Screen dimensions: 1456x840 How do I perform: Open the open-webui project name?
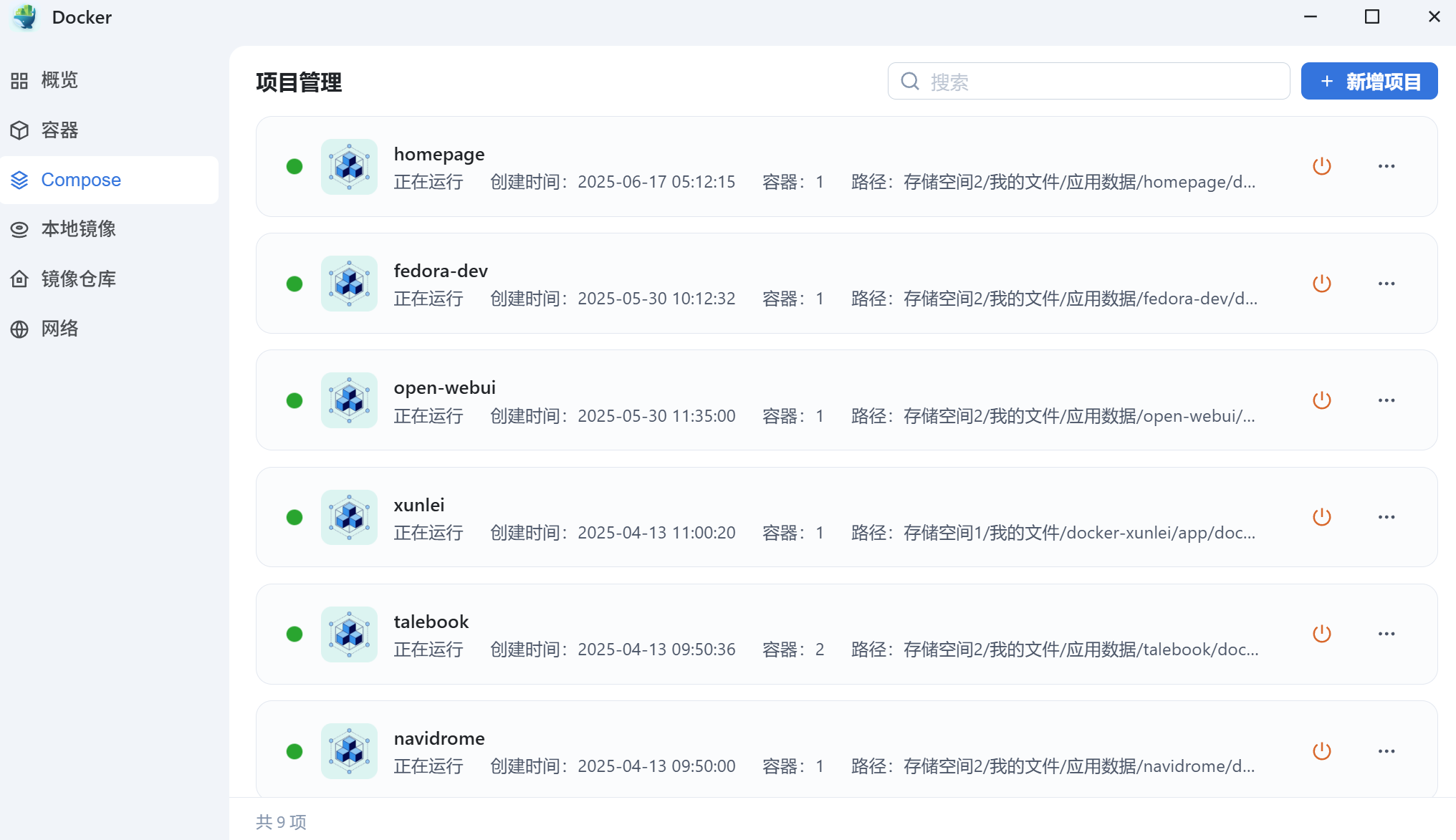(x=445, y=388)
